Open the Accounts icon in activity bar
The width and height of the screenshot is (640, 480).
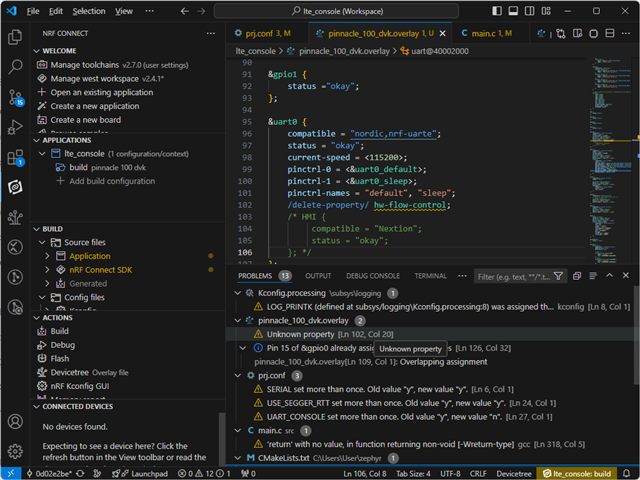pyautogui.click(x=15, y=421)
